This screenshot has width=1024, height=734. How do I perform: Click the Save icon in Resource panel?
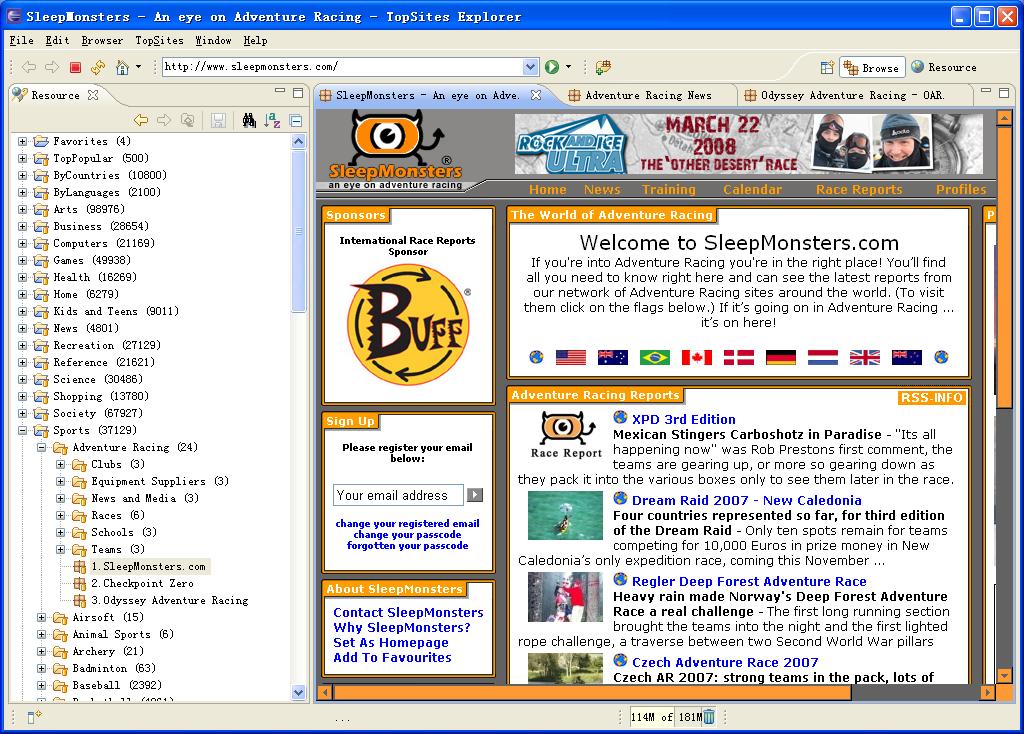pos(218,120)
